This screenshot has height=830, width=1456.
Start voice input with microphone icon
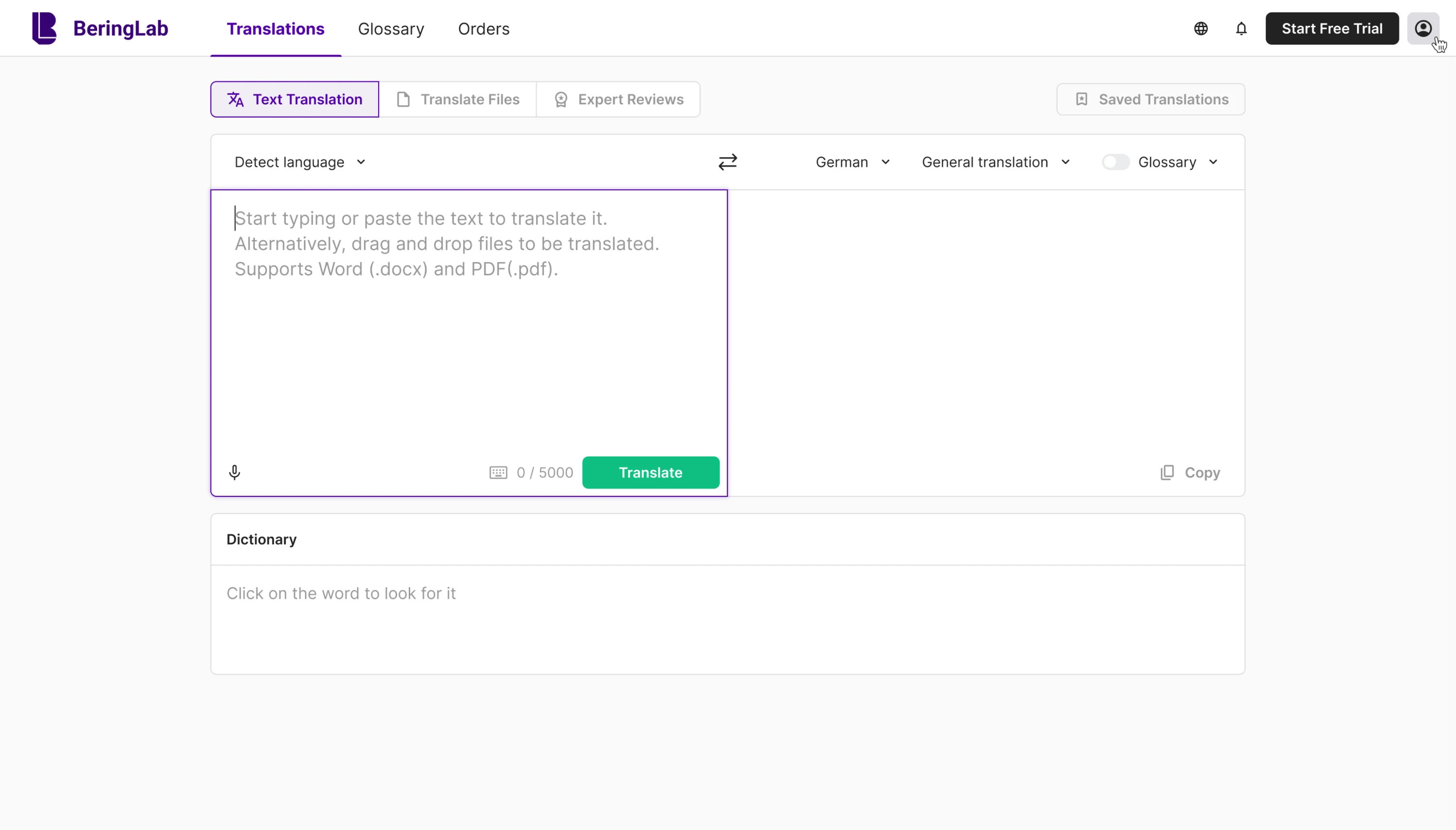pos(234,473)
